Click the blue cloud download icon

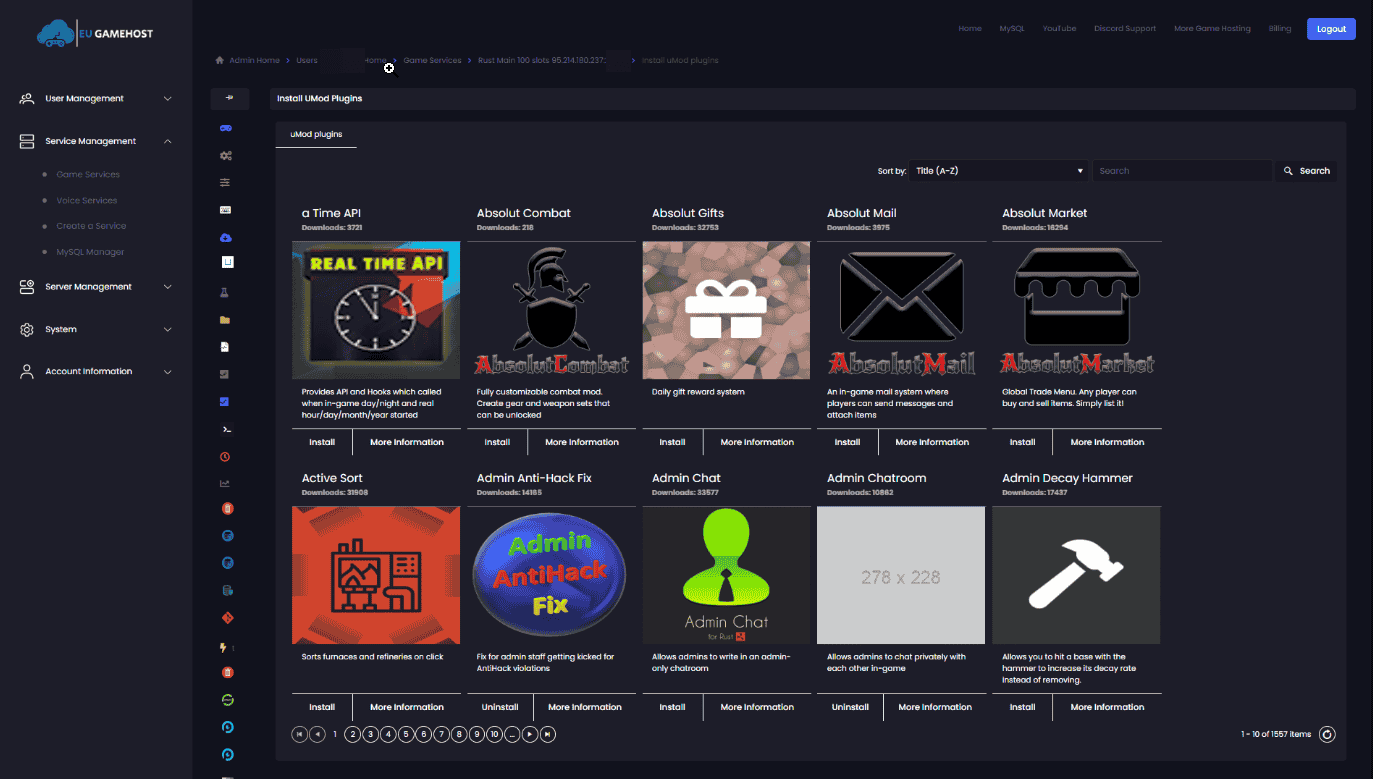tap(226, 238)
